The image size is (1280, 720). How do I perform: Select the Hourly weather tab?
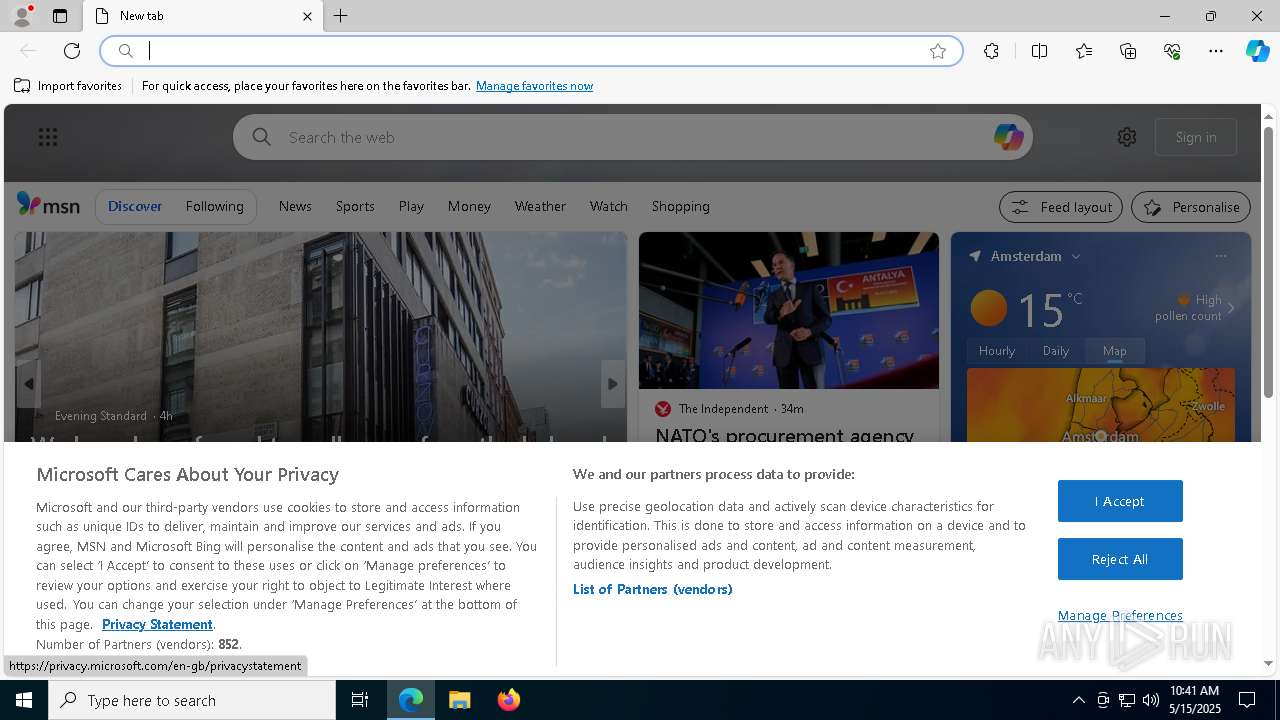pos(997,351)
